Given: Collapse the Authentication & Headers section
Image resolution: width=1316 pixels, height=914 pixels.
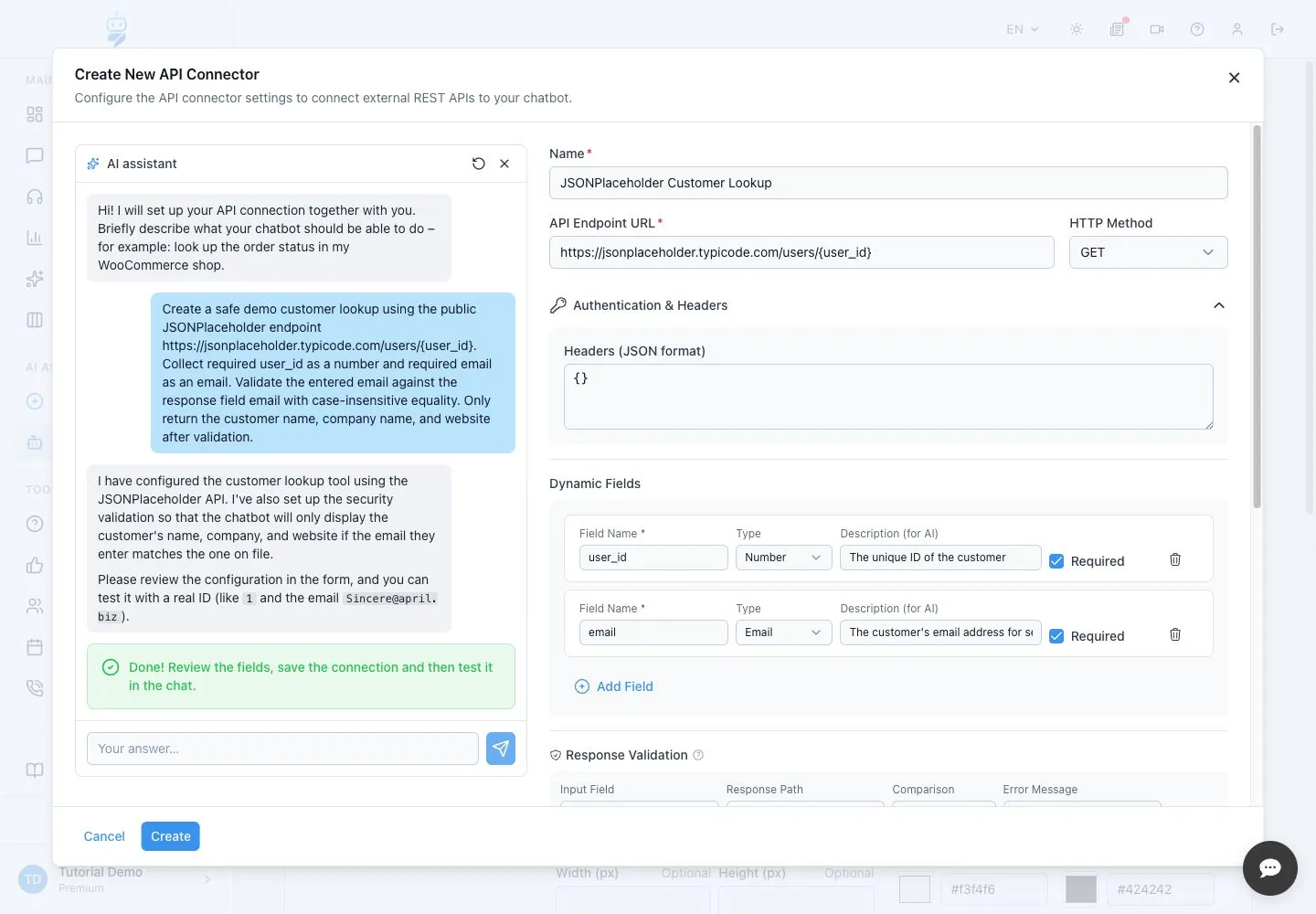Looking at the screenshot, I should [x=1218, y=305].
